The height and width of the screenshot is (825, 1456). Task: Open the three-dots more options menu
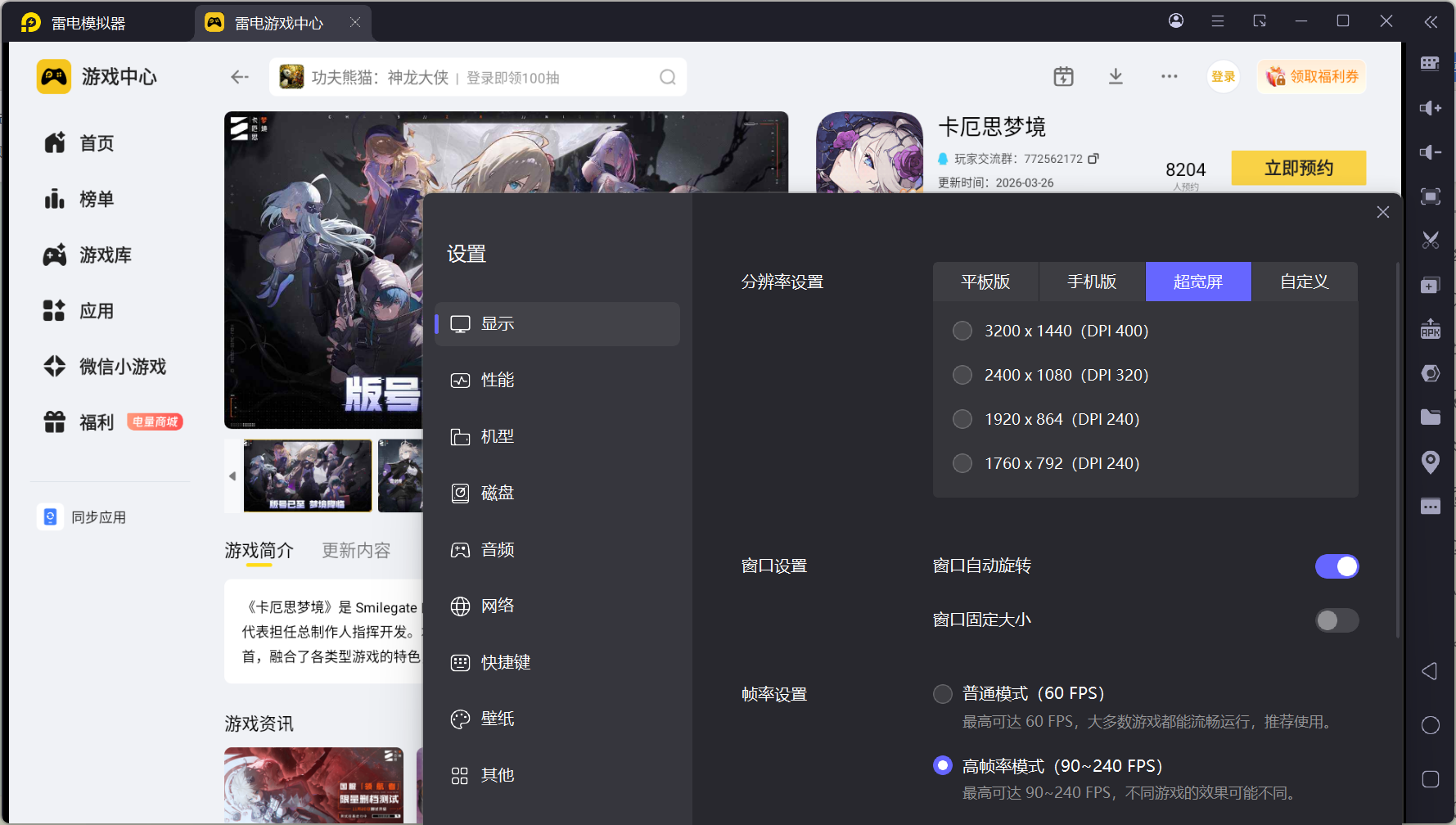click(x=1169, y=77)
